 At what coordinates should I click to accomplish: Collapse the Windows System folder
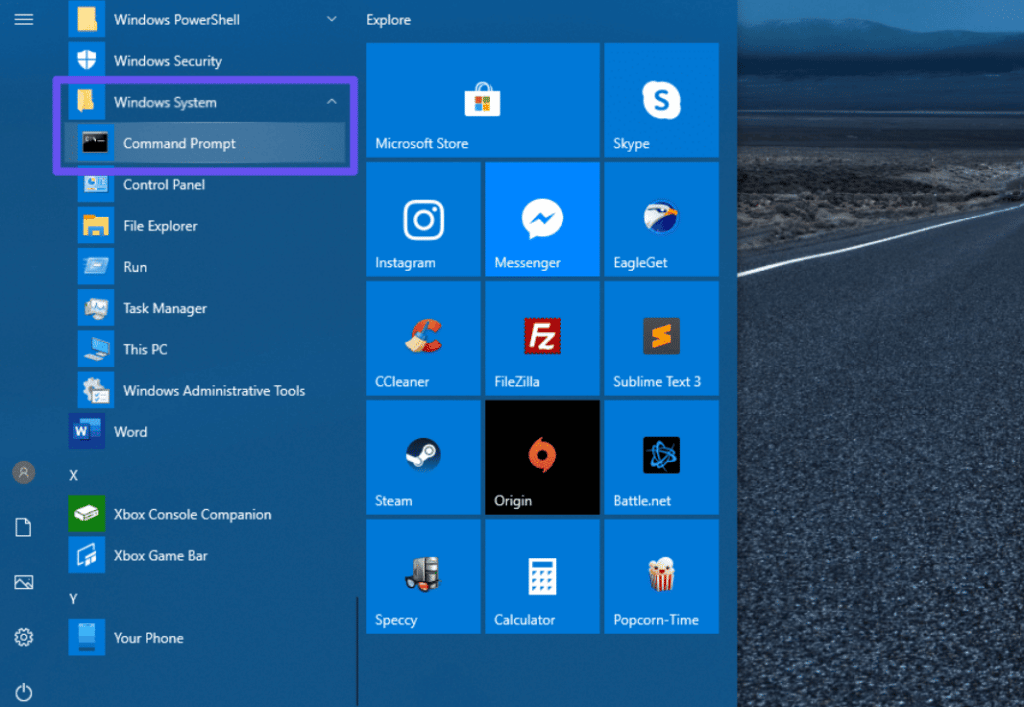point(332,102)
